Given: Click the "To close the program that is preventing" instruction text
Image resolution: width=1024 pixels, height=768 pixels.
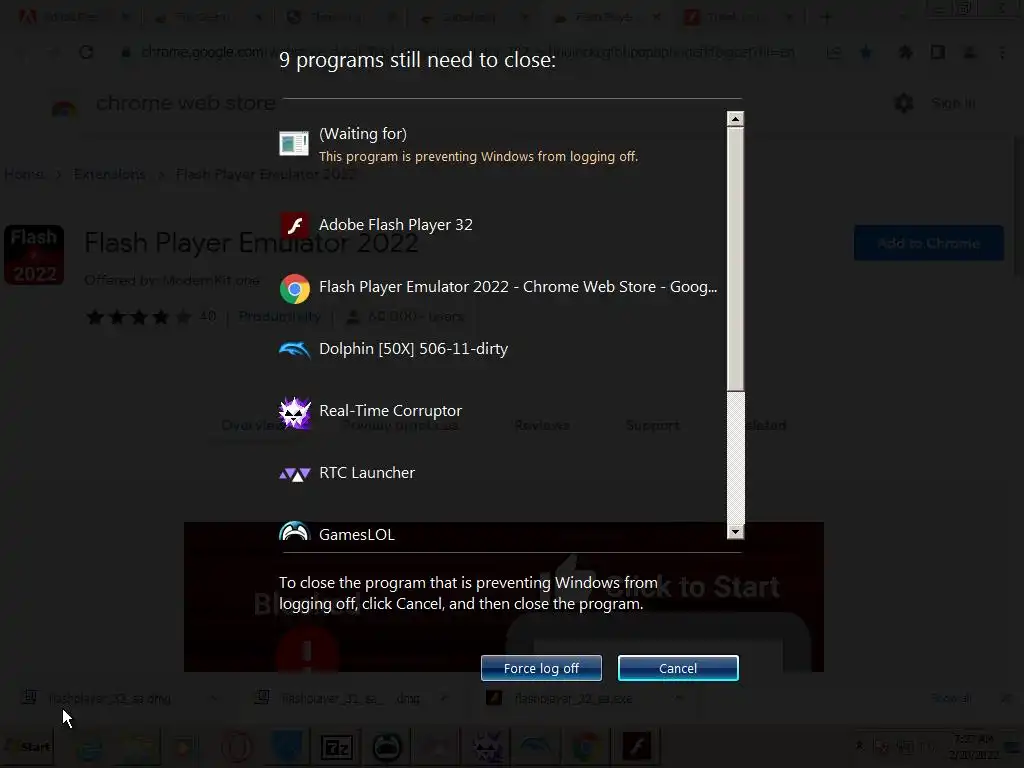Looking at the screenshot, I should [x=468, y=593].
